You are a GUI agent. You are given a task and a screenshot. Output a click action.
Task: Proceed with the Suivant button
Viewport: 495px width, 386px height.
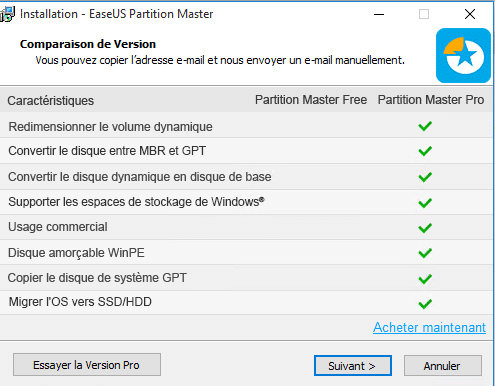[353, 366]
